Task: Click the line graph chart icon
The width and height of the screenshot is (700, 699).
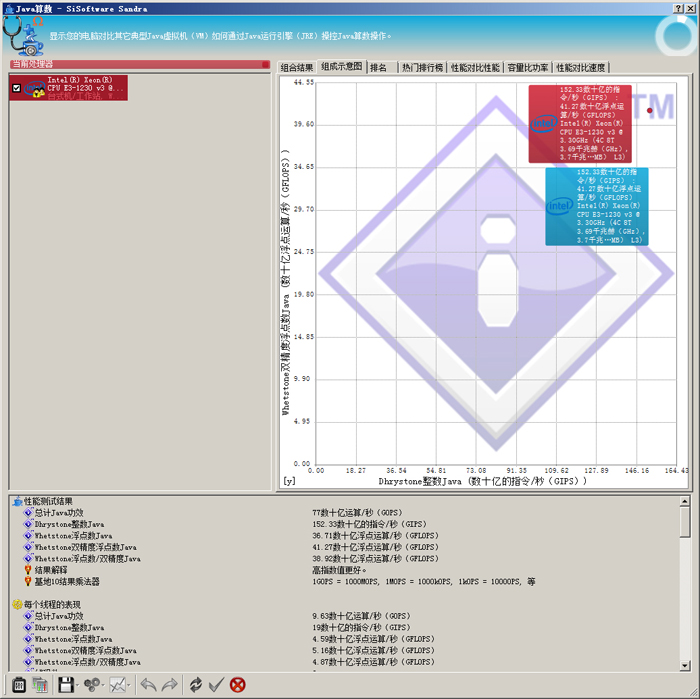Action: click(x=118, y=684)
